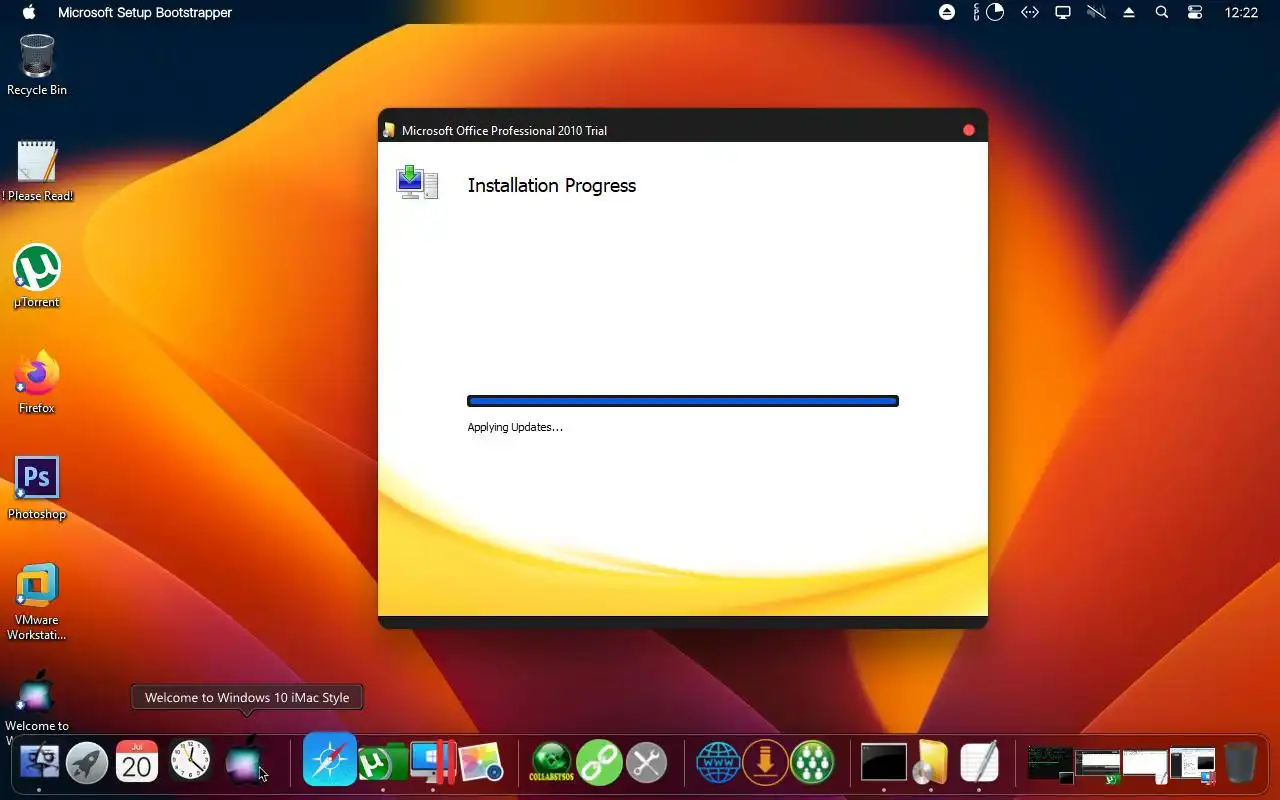This screenshot has height=800, width=1280.
Task: Open the yellow folder with disc dock icon
Action: point(931,763)
